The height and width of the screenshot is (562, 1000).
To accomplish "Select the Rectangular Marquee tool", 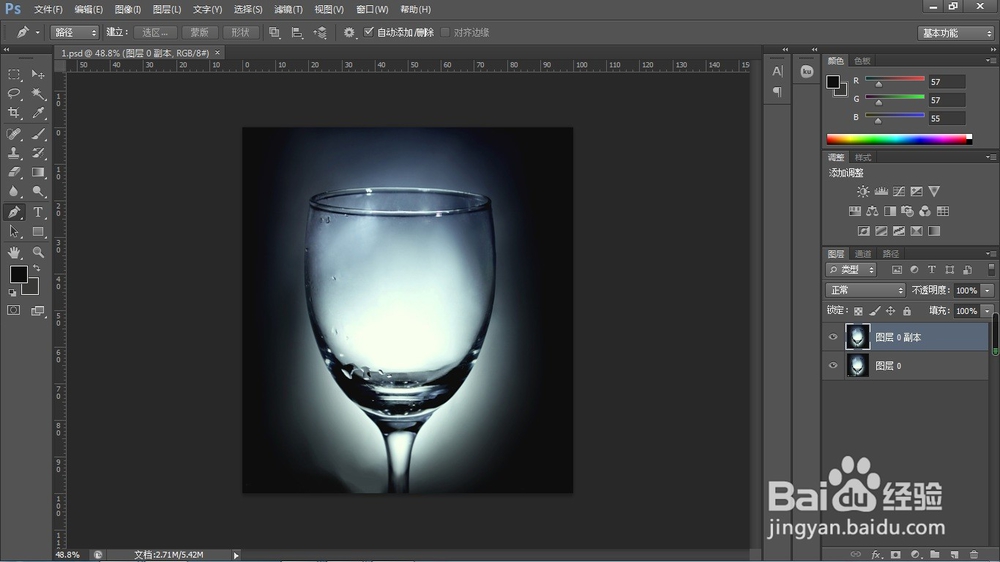I will click(x=14, y=75).
